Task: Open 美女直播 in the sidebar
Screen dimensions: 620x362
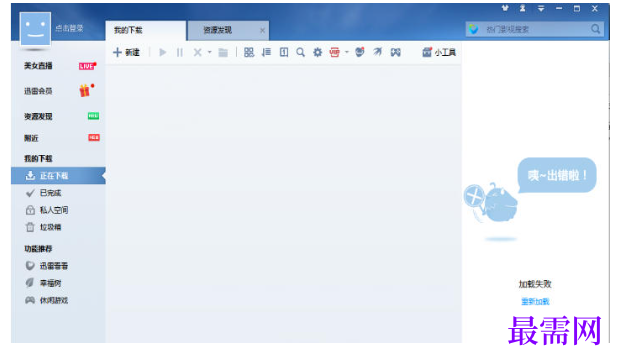Action: click(x=38, y=66)
